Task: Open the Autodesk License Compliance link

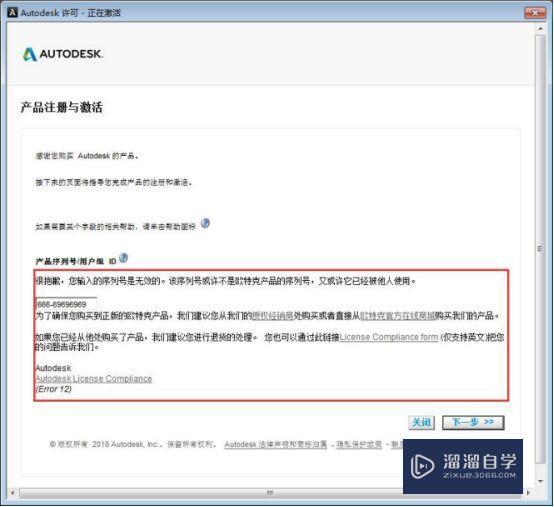Action: coord(94,379)
